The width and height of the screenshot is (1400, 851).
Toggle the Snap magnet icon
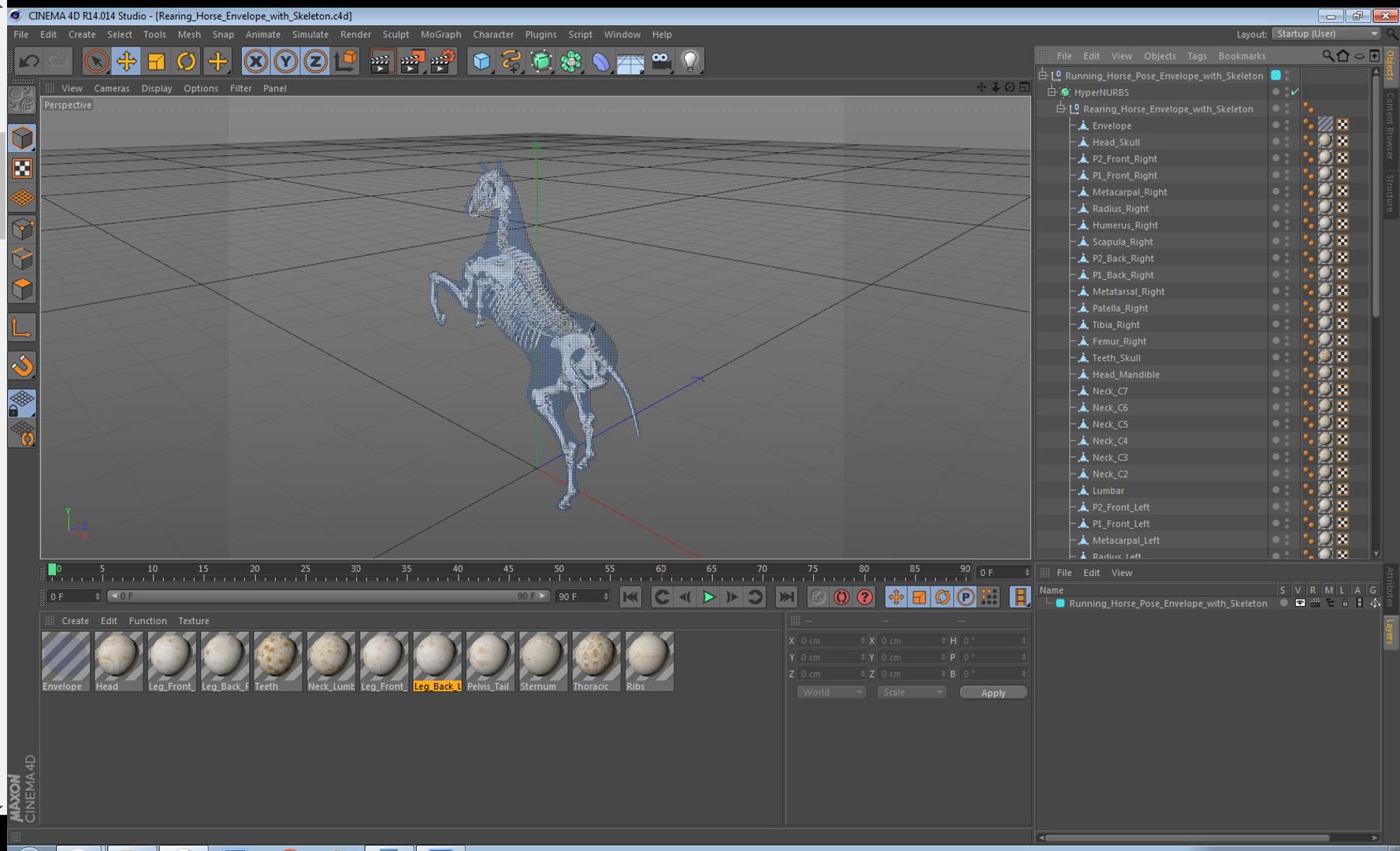22,365
